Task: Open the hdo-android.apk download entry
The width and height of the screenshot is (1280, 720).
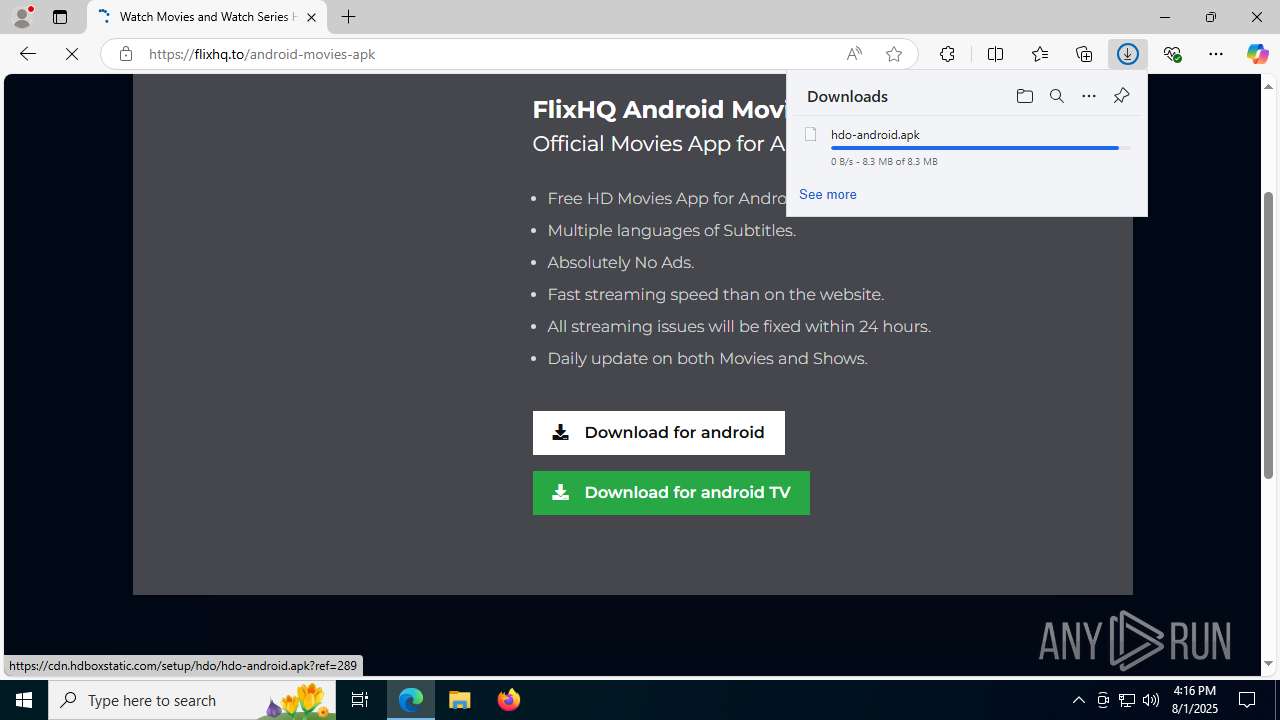Action: coord(966,146)
